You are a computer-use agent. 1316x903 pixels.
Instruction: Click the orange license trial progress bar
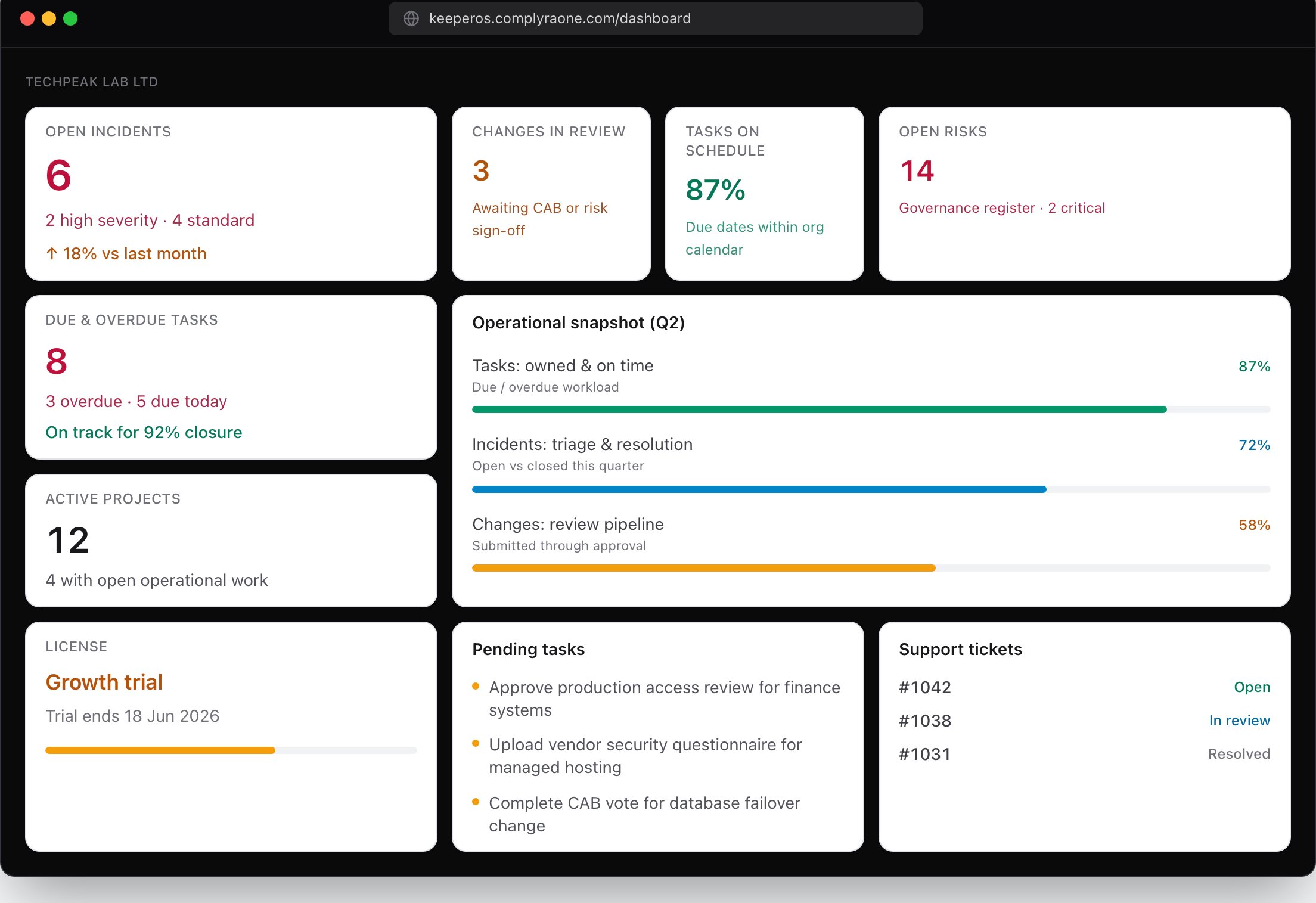231,750
